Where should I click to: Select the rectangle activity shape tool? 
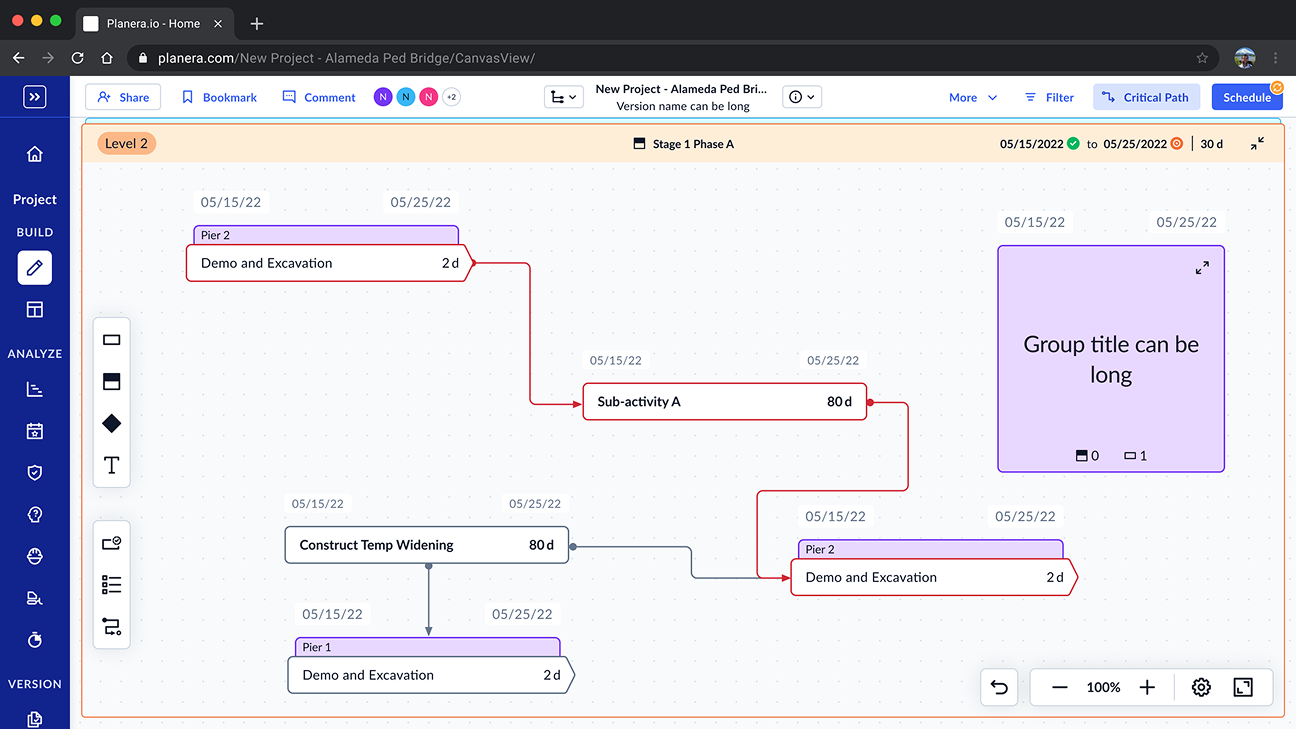pos(112,340)
